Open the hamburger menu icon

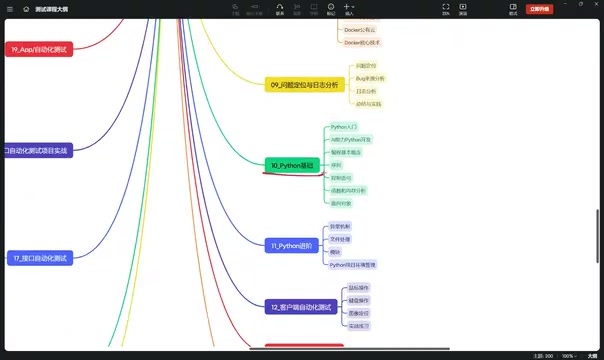point(10,9)
